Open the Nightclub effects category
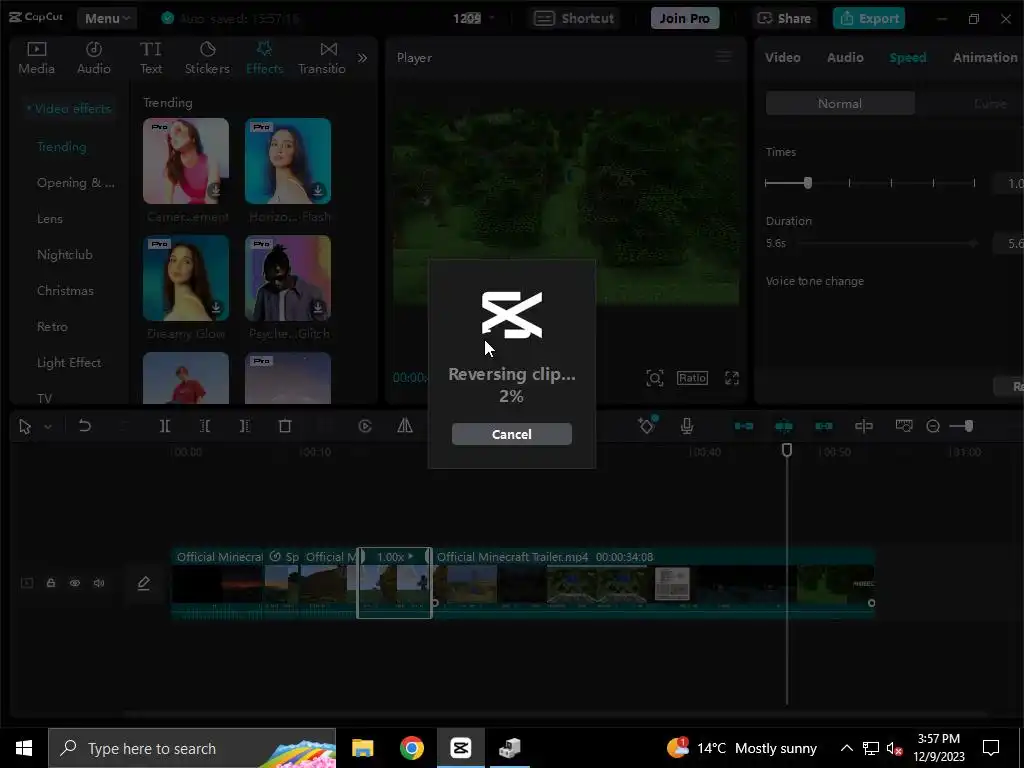 (x=65, y=255)
